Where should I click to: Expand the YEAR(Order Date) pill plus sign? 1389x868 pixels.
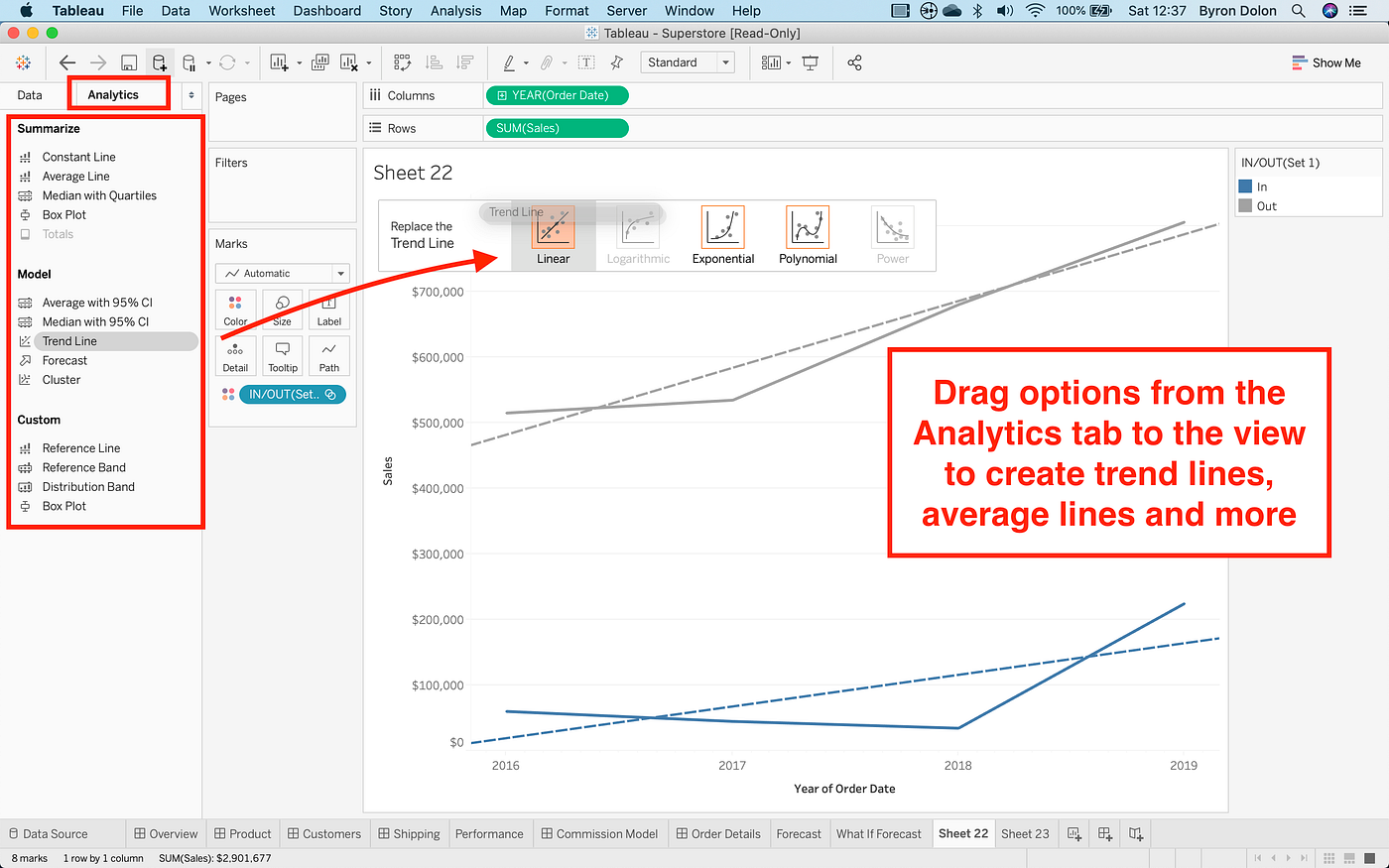(x=502, y=95)
